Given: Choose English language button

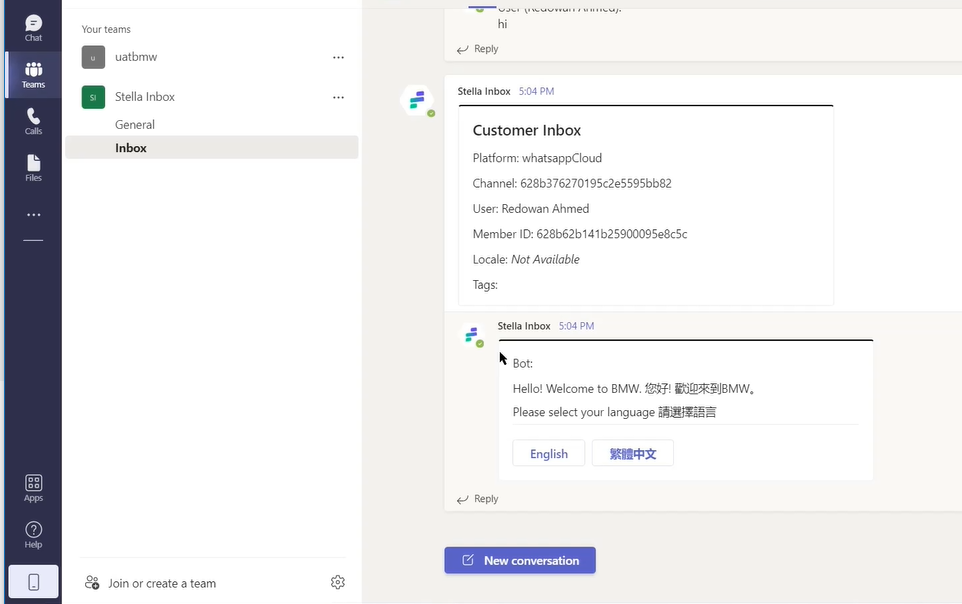Looking at the screenshot, I should [x=548, y=454].
